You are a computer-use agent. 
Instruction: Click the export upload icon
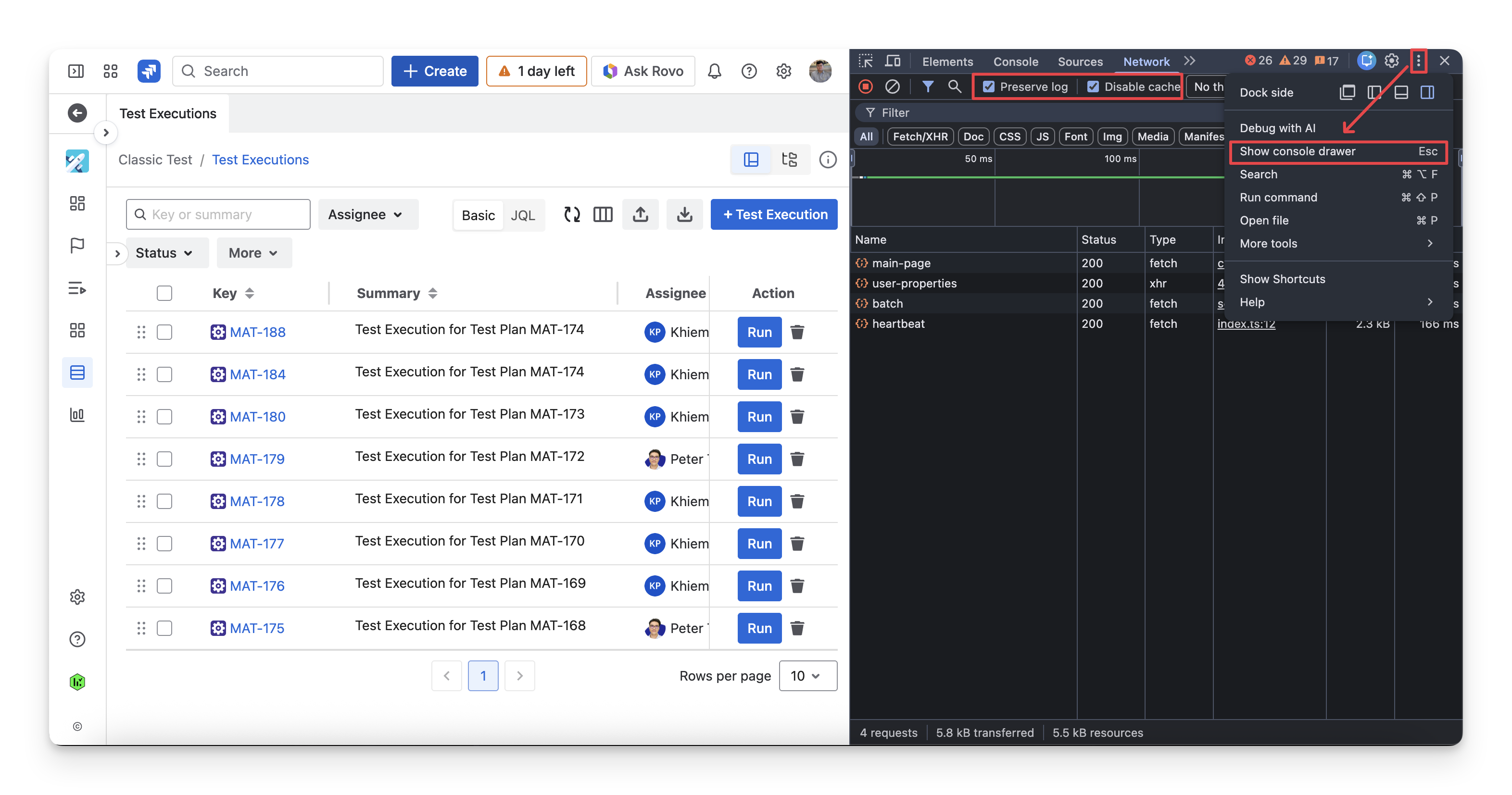641,215
